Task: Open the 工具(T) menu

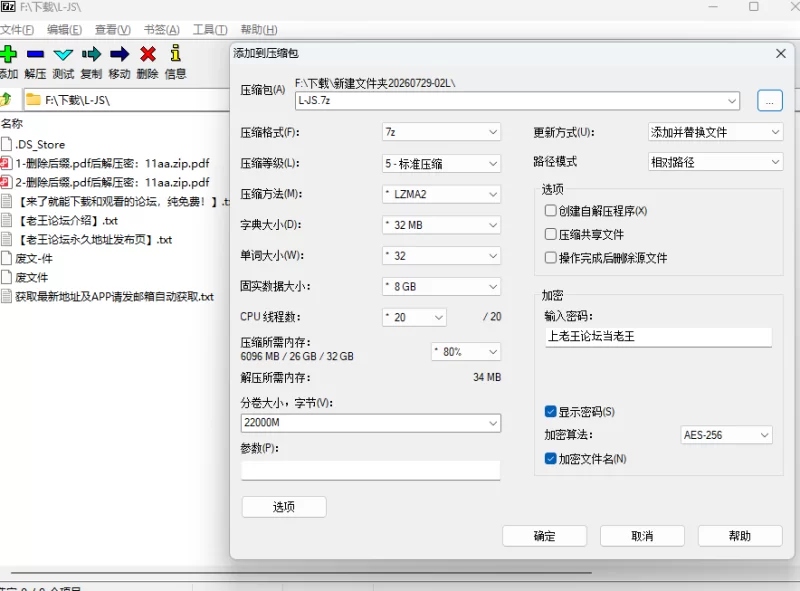Action: (x=210, y=30)
